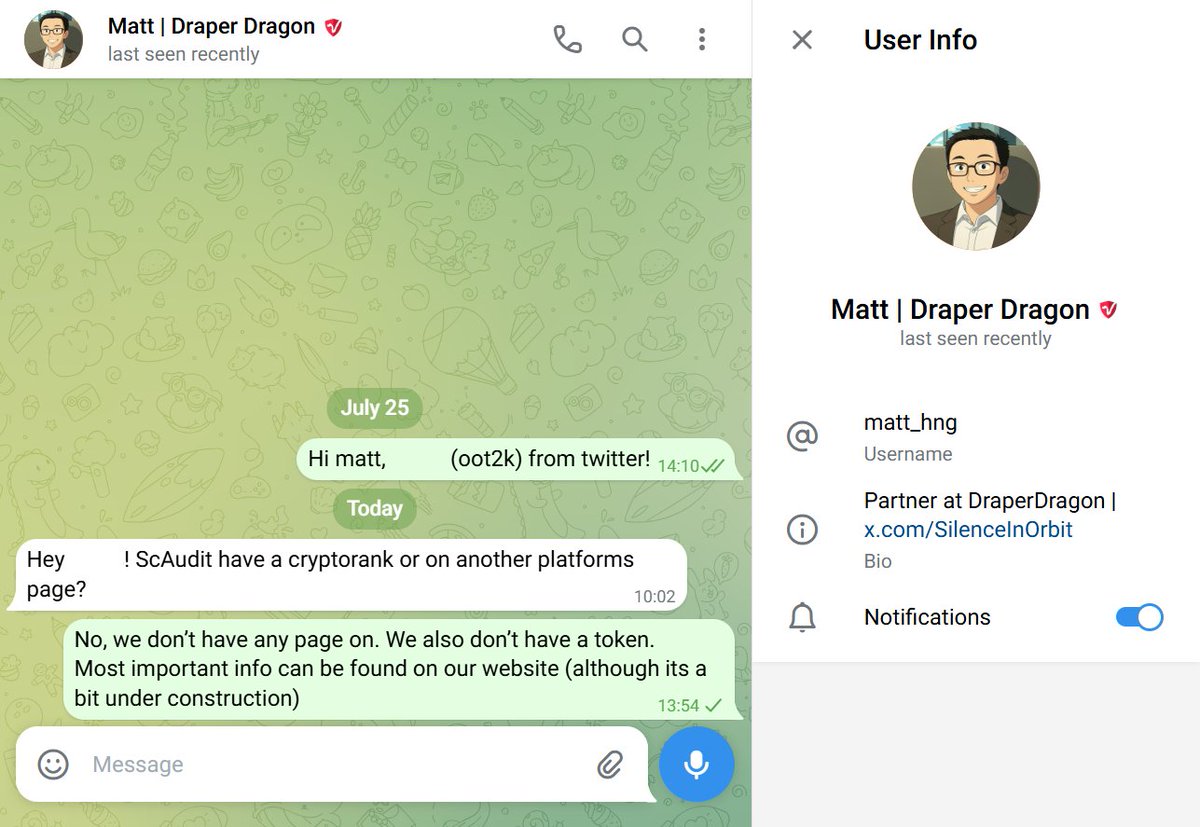Click the 10:02 message timestamp

coord(654,597)
